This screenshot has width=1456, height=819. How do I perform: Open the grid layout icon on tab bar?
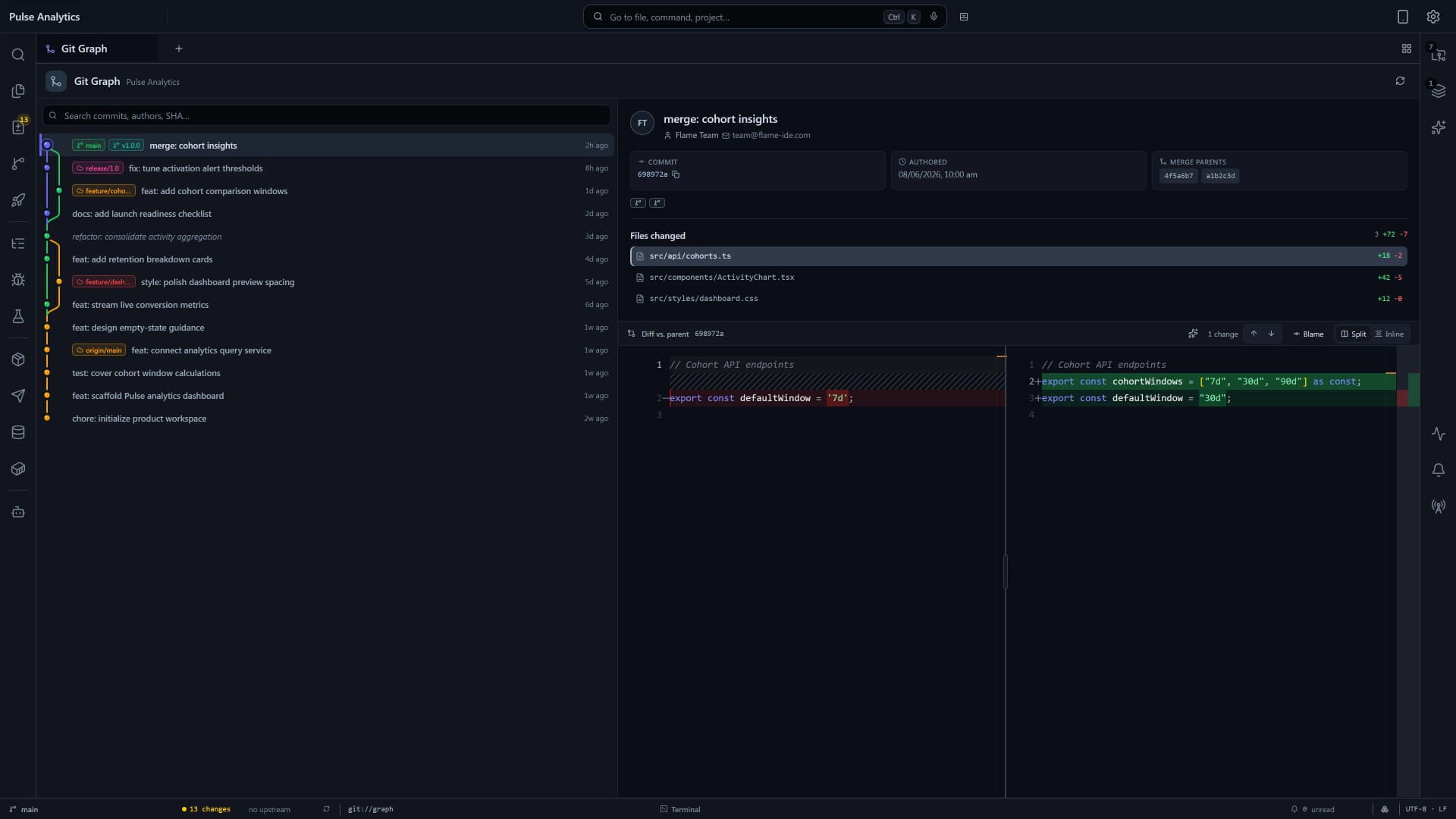[1407, 49]
